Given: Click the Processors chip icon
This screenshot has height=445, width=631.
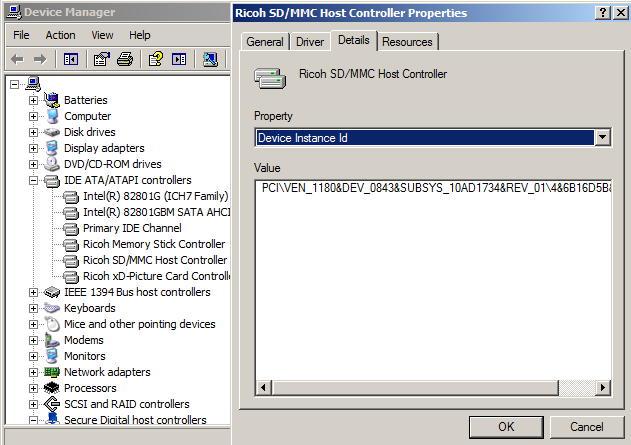Looking at the screenshot, I should tap(52, 388).
